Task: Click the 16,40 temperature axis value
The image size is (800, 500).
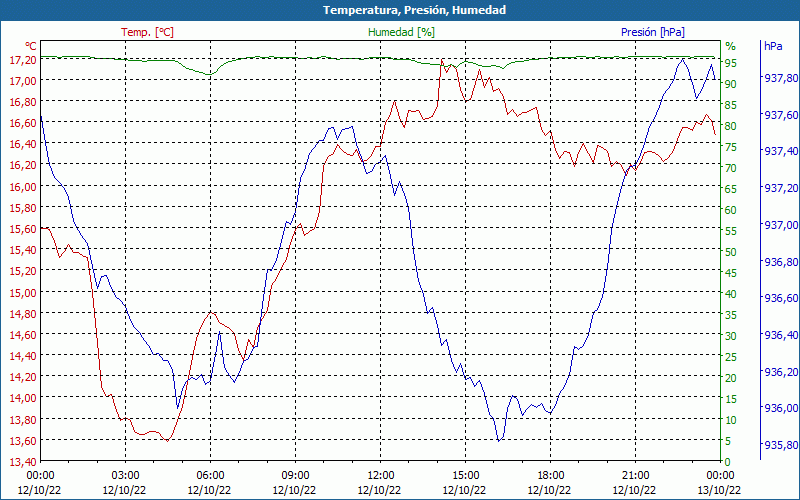Action: [23, 144]
